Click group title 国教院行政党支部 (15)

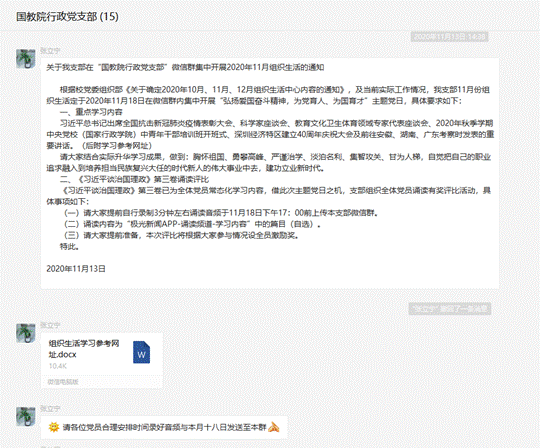coord(68,17)
